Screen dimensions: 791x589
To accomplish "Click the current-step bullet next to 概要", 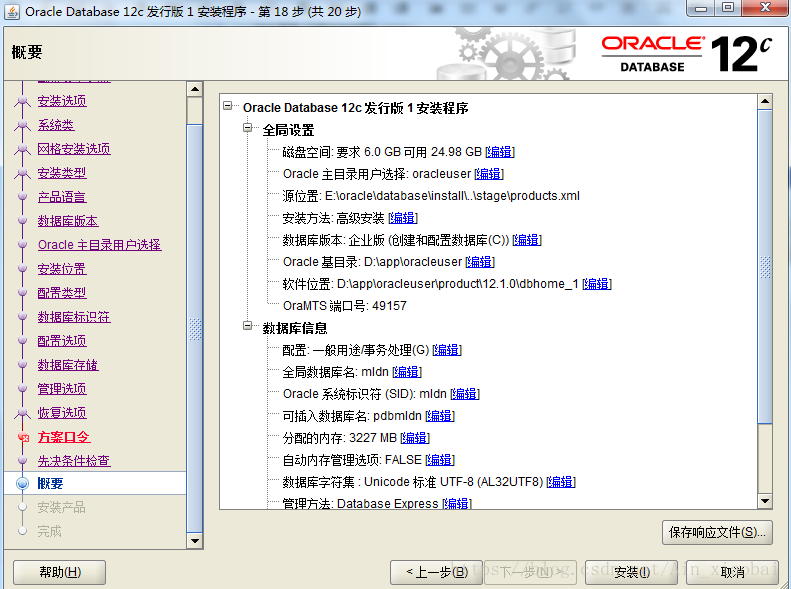I will (x=22, y=483).
